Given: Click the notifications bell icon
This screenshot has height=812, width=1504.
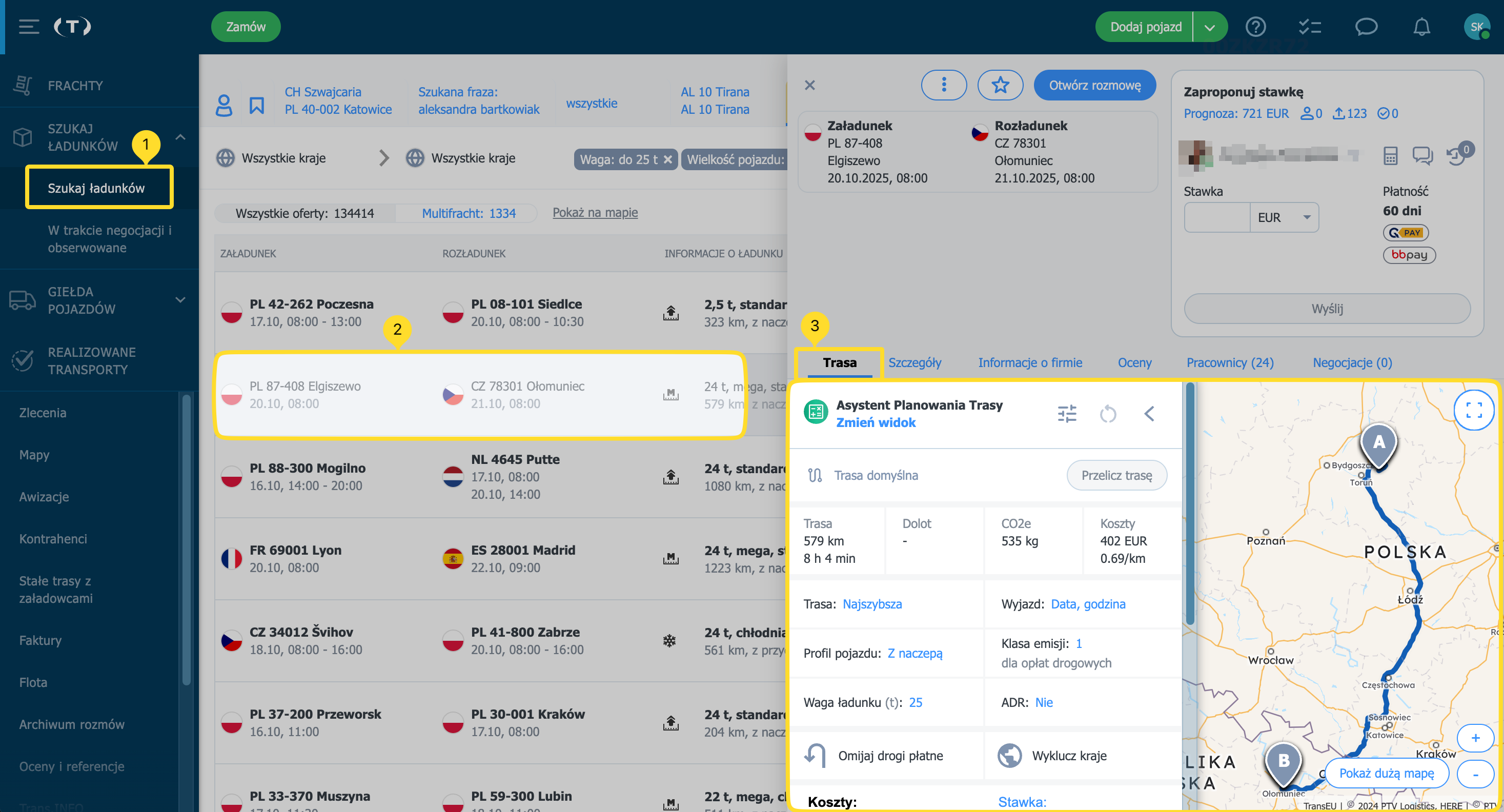Looking at the screenshot, I should [x=1421, y=27].
